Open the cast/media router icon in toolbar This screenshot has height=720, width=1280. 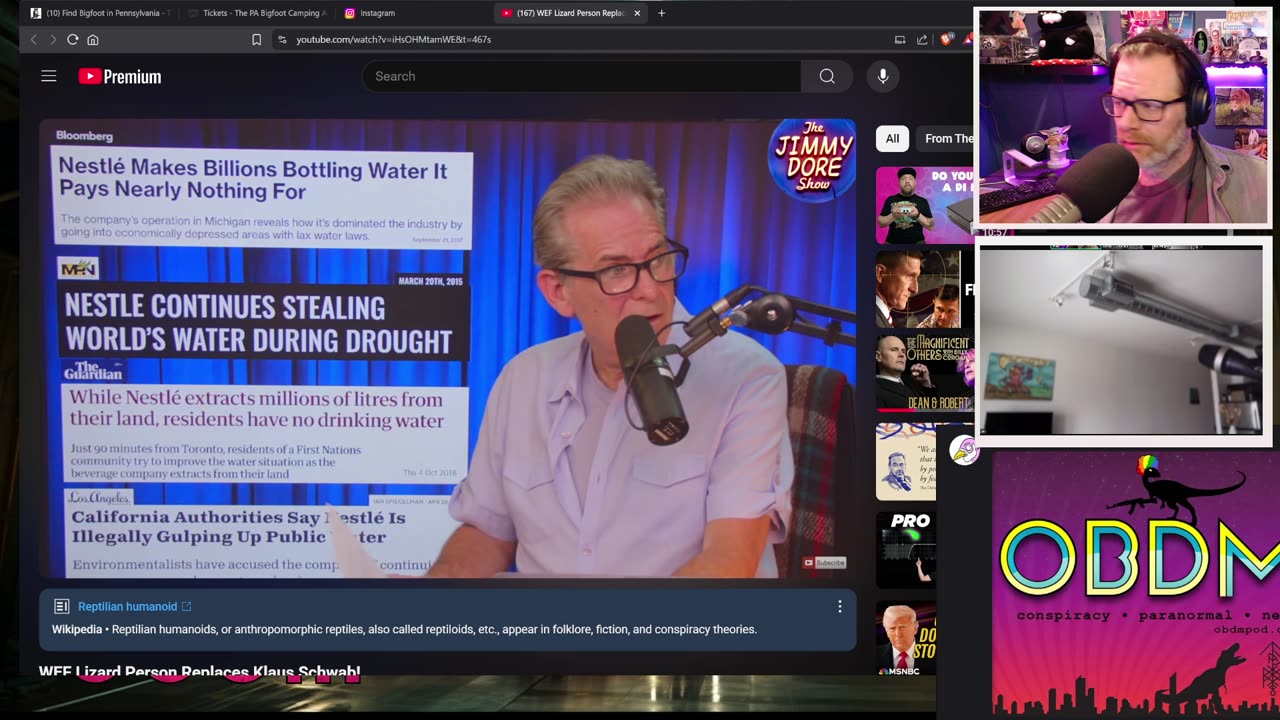point(900,39)
